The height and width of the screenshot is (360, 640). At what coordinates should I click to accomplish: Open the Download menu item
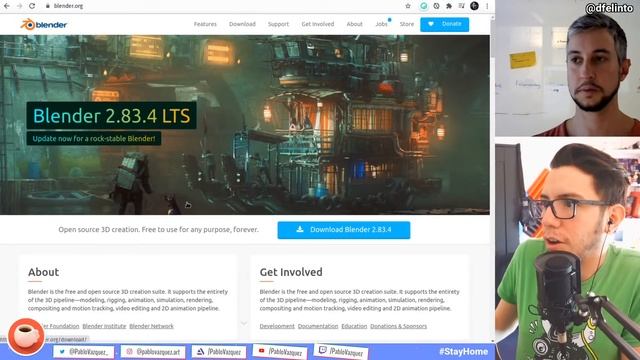pyautogui.click(x=242, y=24)
